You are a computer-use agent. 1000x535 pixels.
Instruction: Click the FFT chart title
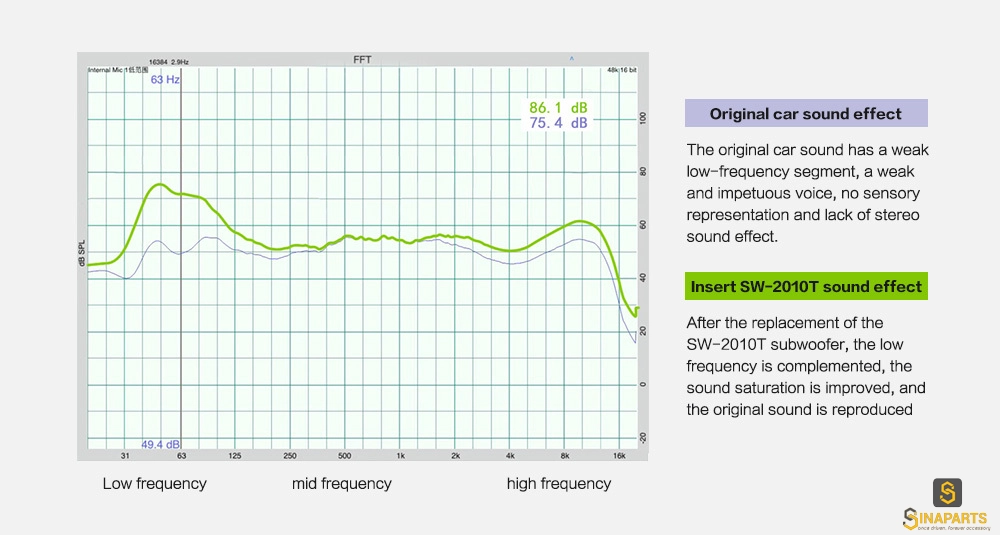point(362,59)
